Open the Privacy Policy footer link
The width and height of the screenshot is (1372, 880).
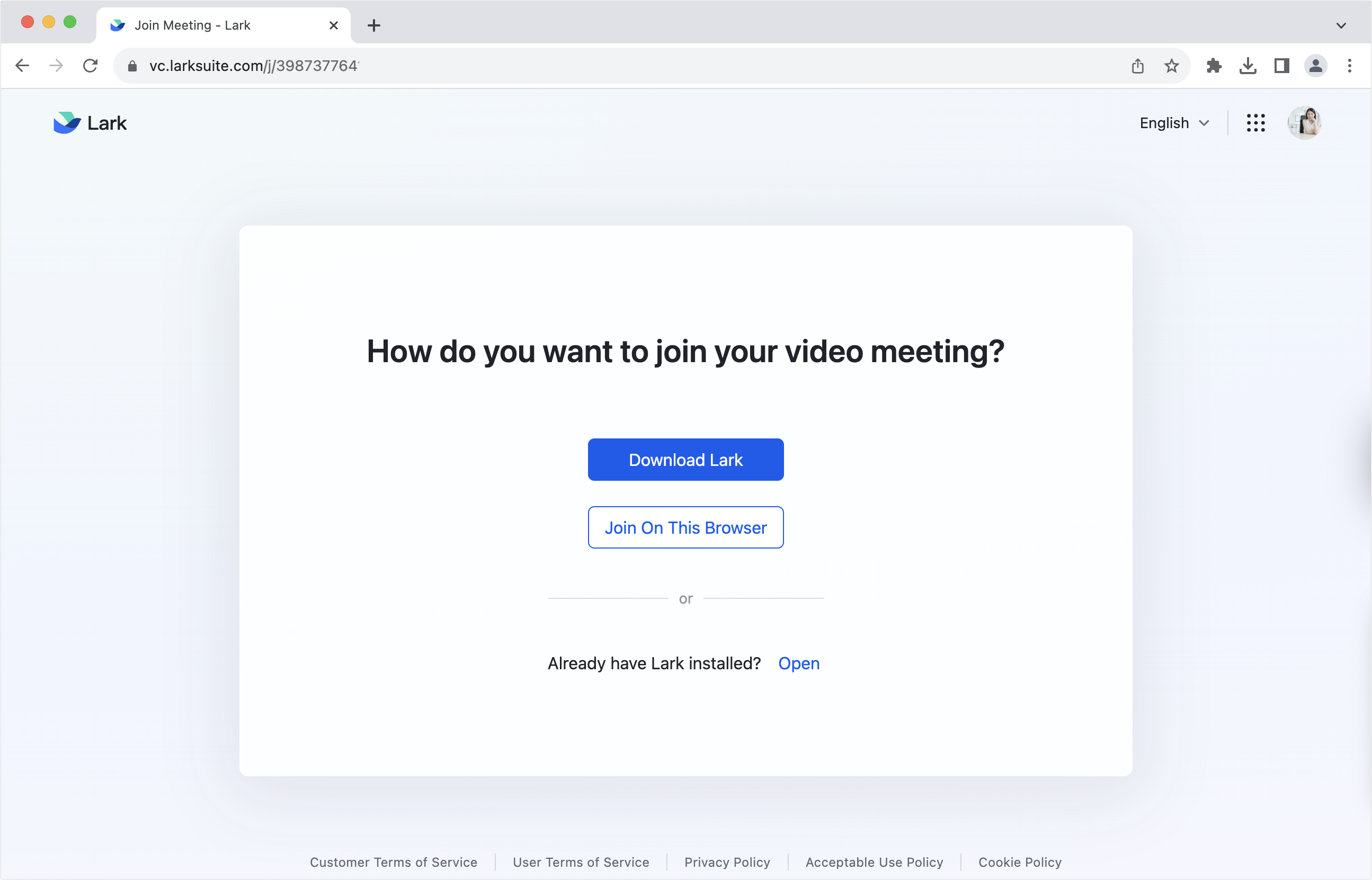727,861
